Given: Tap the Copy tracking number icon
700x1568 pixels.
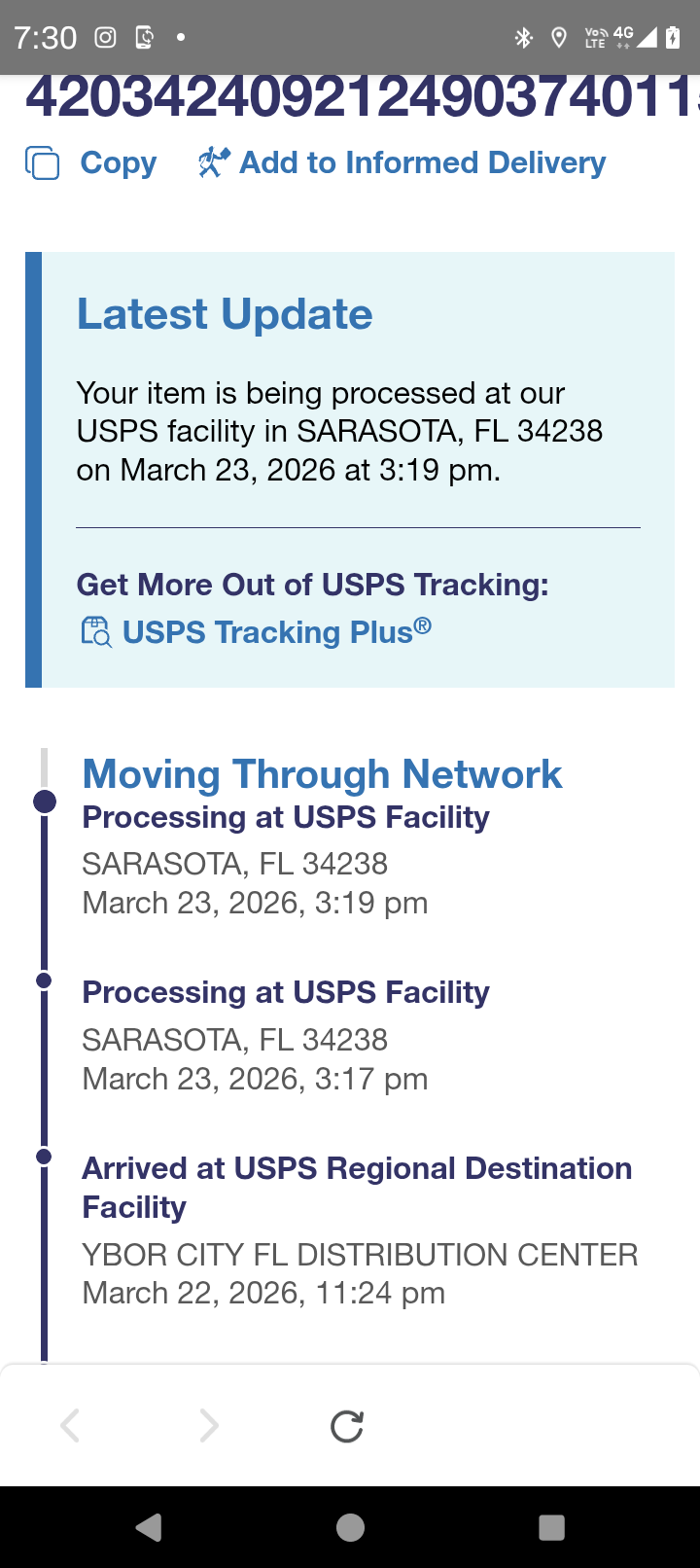Looking at the screenshot, I should coord(42,163).
